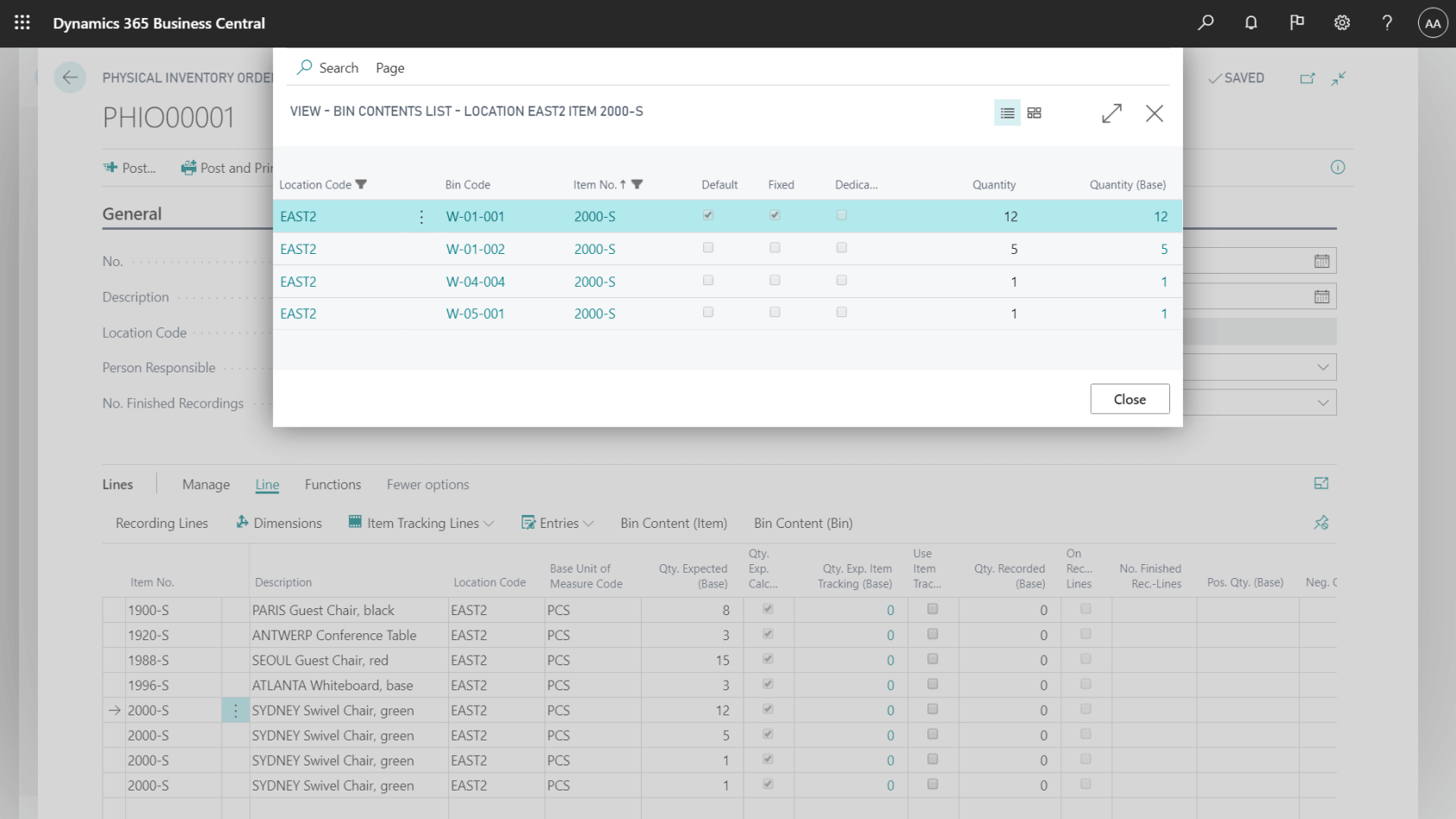This screenshot has width=1456, height=819.
Task: Pin the Lines action bar icon
Action: [1321, 523]
